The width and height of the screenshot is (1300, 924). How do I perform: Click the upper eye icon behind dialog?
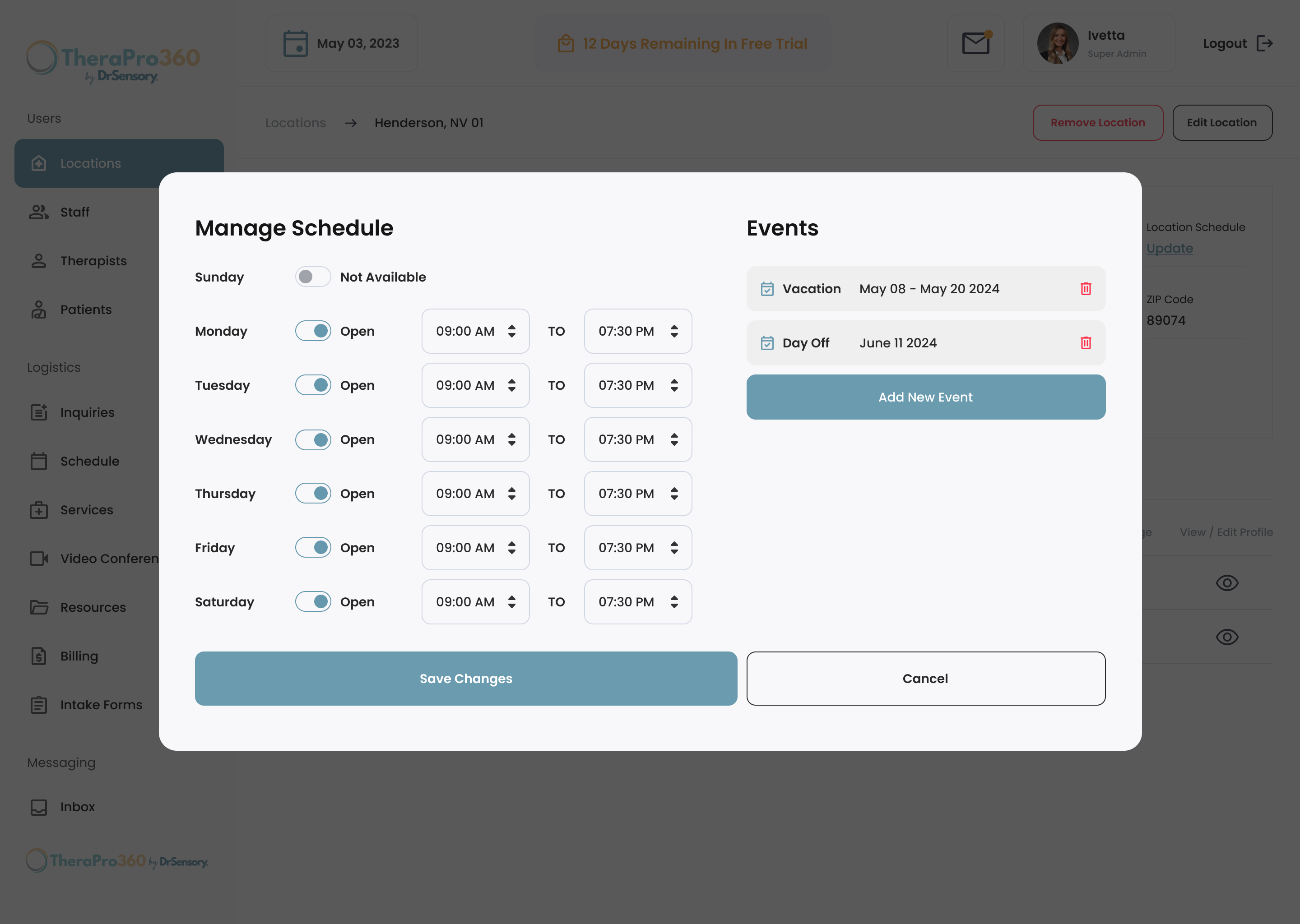click(x=1226, y=582)
